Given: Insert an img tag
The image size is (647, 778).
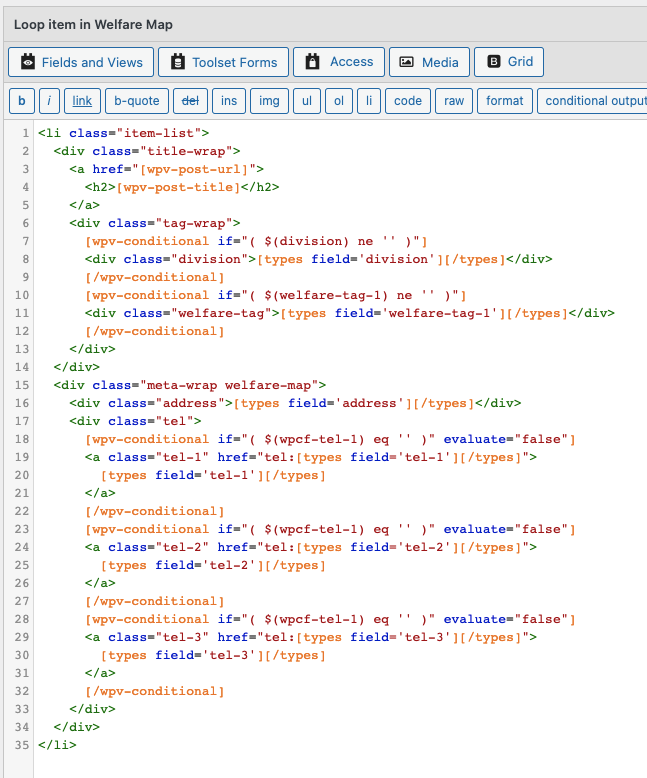Looking at the screenshot, I should tap(269, 101).
